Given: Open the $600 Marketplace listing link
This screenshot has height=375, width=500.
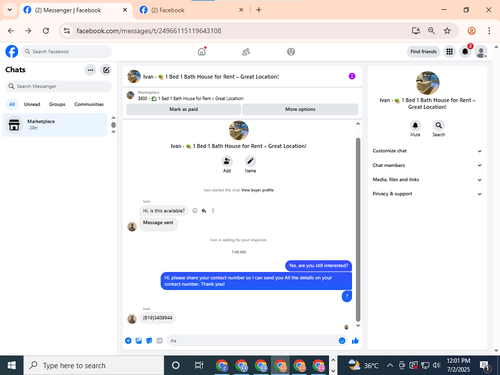Looking at the screenshot, I should click(x=191, y=98).
